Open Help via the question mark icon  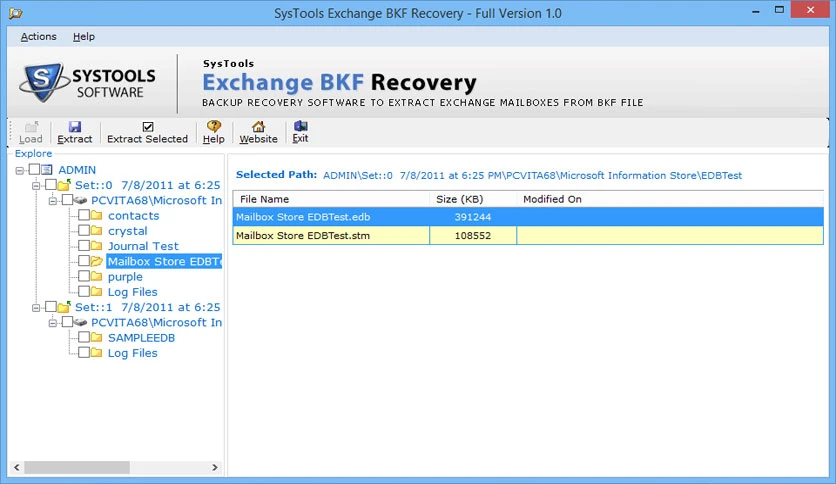pyautogui.click(x=214, y=126)
